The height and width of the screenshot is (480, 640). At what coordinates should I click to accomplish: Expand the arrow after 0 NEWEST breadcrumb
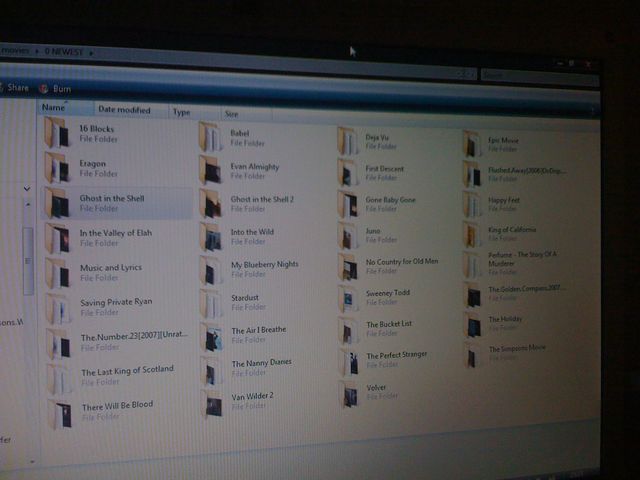91,53
